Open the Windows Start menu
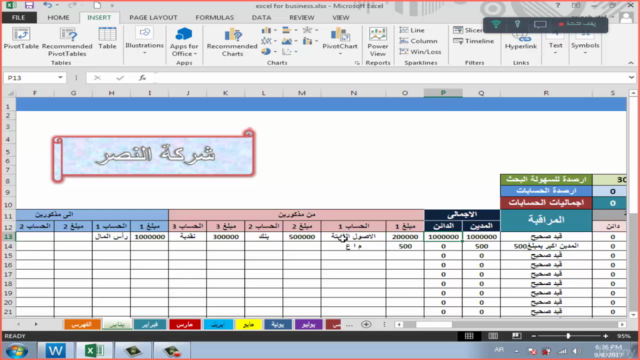The width and height of the screenshot is (640, 360). [x=17, y=351]
